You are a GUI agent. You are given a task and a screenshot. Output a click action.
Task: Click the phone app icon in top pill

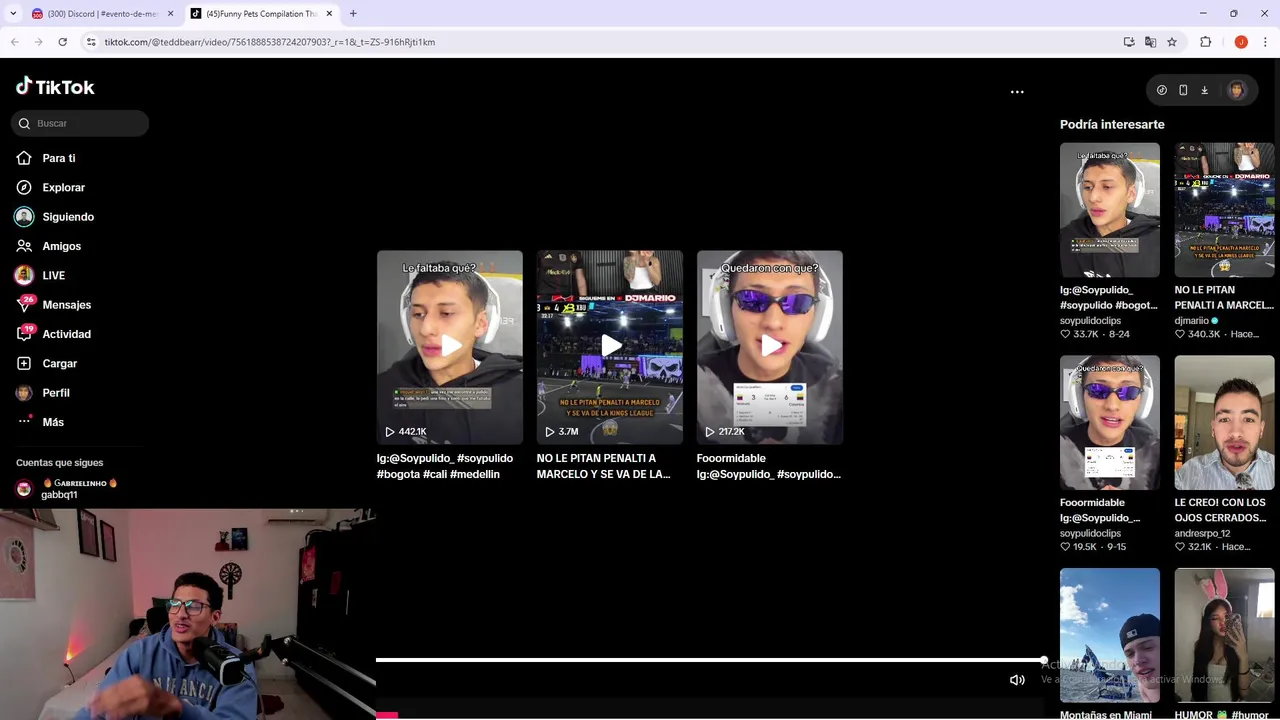[x=1183, y=90]
